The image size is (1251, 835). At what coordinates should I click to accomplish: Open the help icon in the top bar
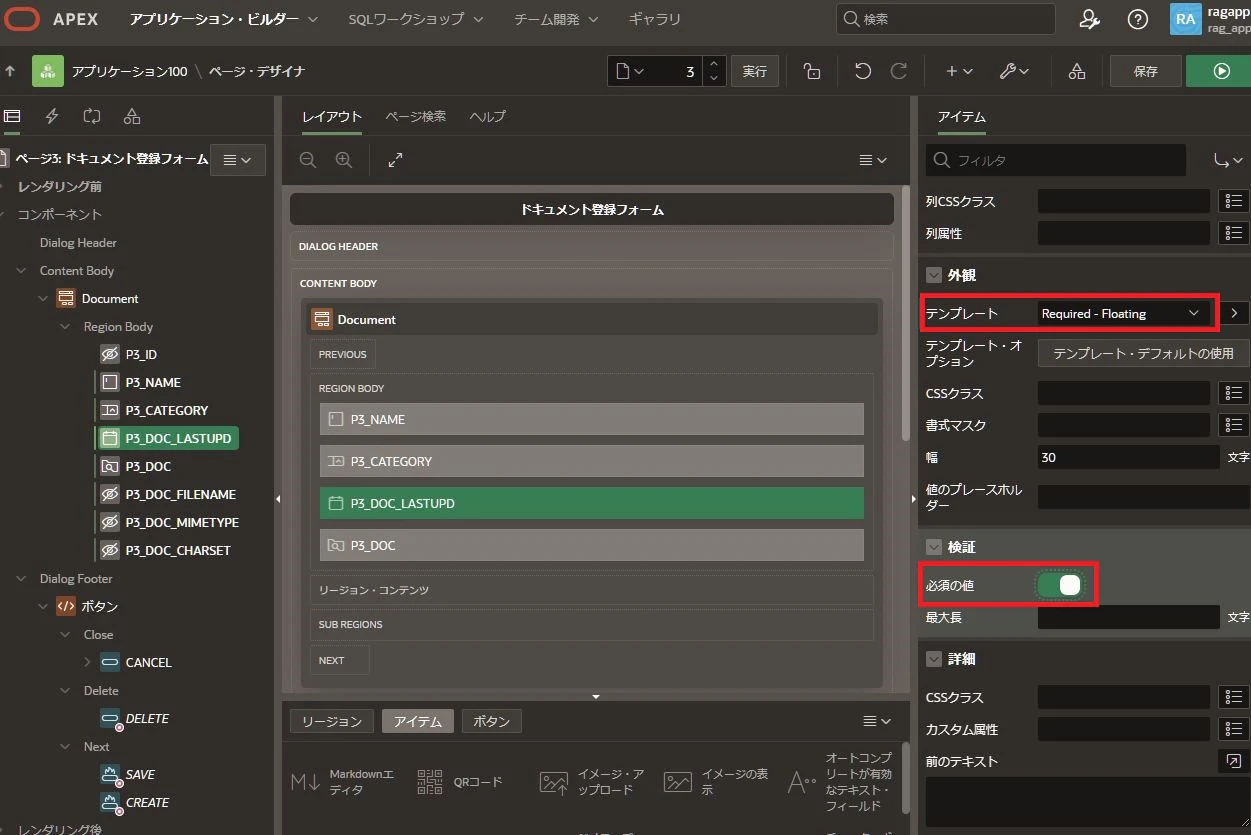(1138, 19)
